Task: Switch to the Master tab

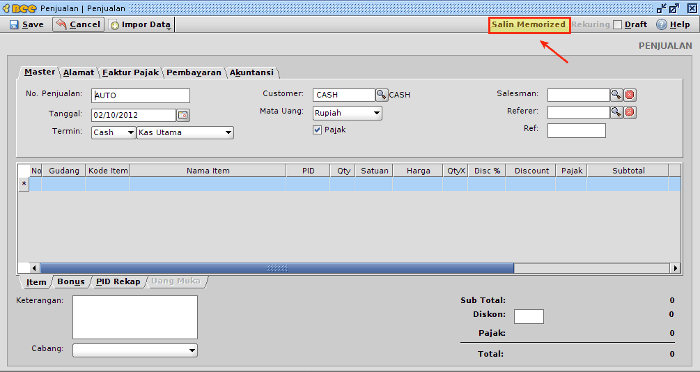Action: [39, 72]
